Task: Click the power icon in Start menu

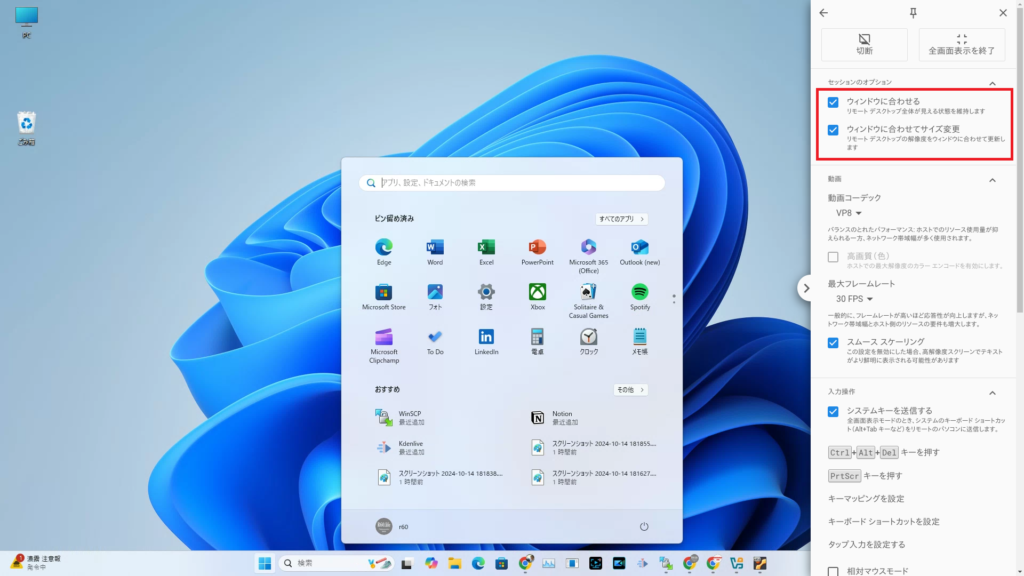Action: click(644, 526)
